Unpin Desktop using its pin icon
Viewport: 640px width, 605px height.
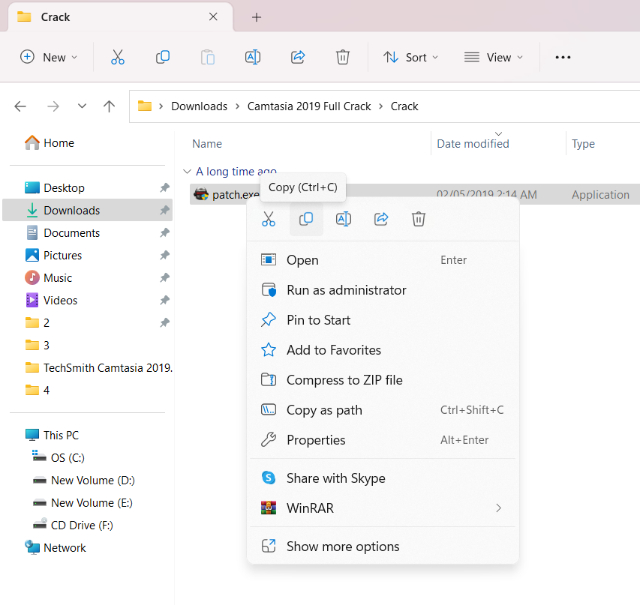[164, 188]
